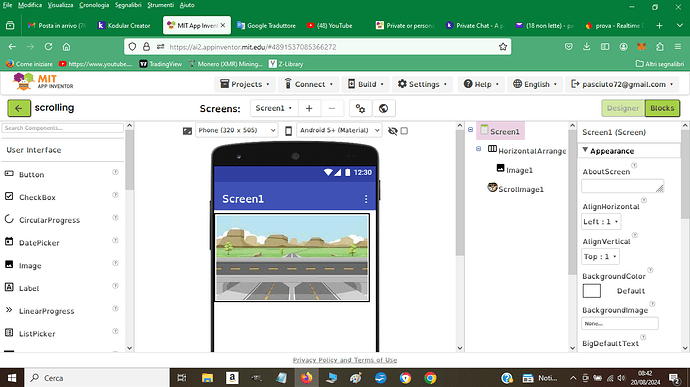The width and height of the screenshot is (690, 387).
Task: Click the green back arrow beside scrolling
Action: click(19, 108)
